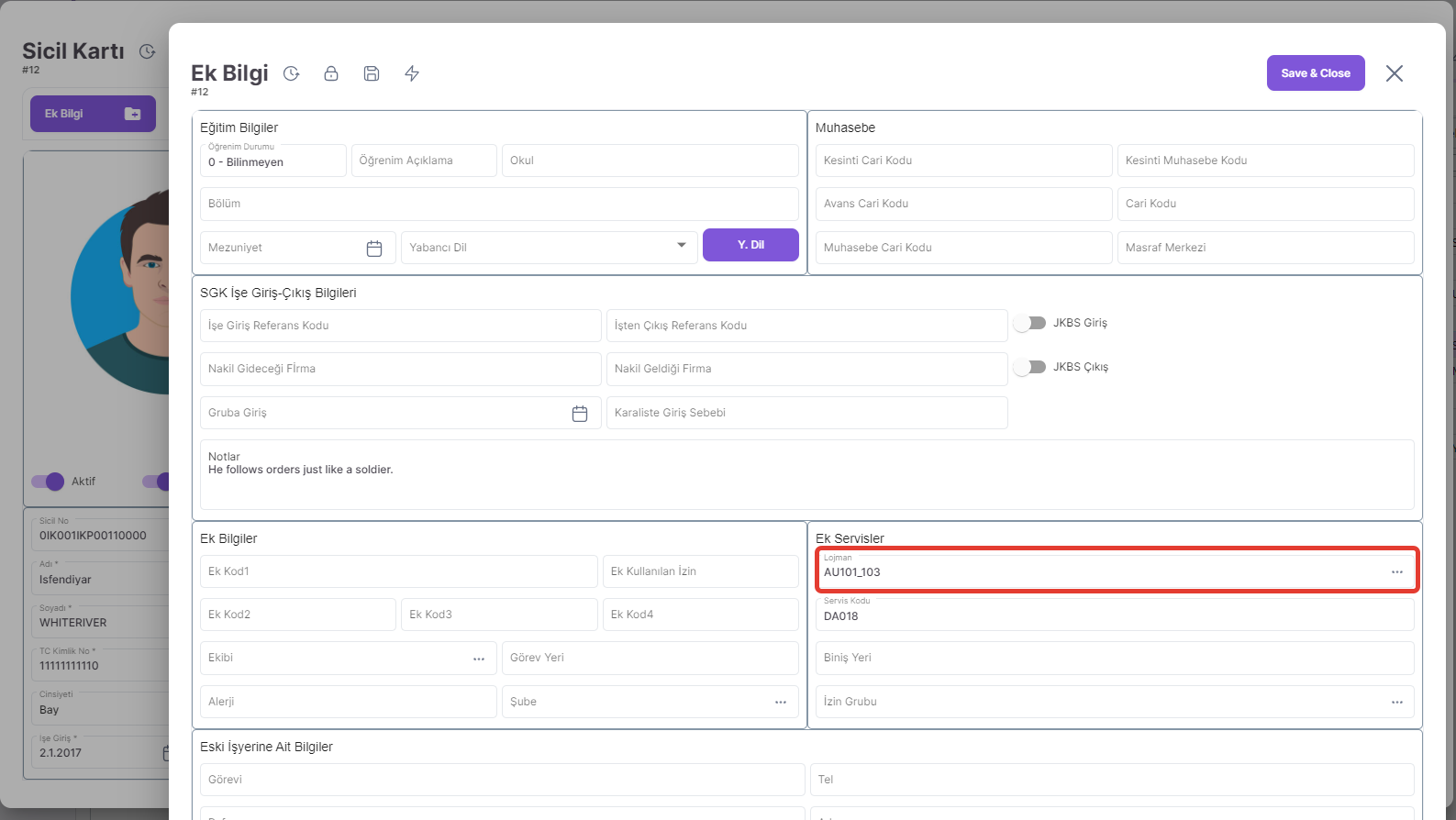Click the lightning bolt actions icon
This screenshot has width=1456, height=820.
pyautogui.click(x=412, y=73)
